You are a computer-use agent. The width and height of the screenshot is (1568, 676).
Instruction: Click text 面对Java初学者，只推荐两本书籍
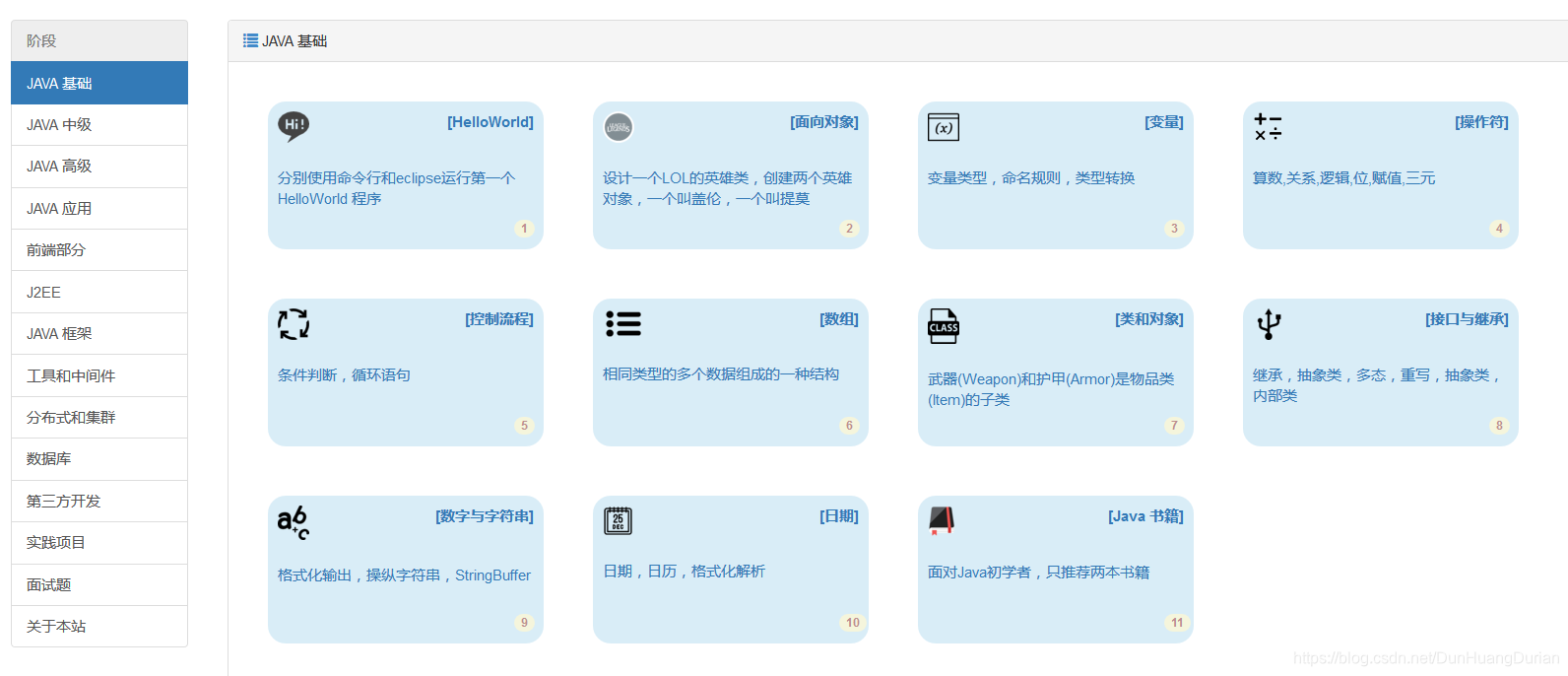pos(1038,573)
